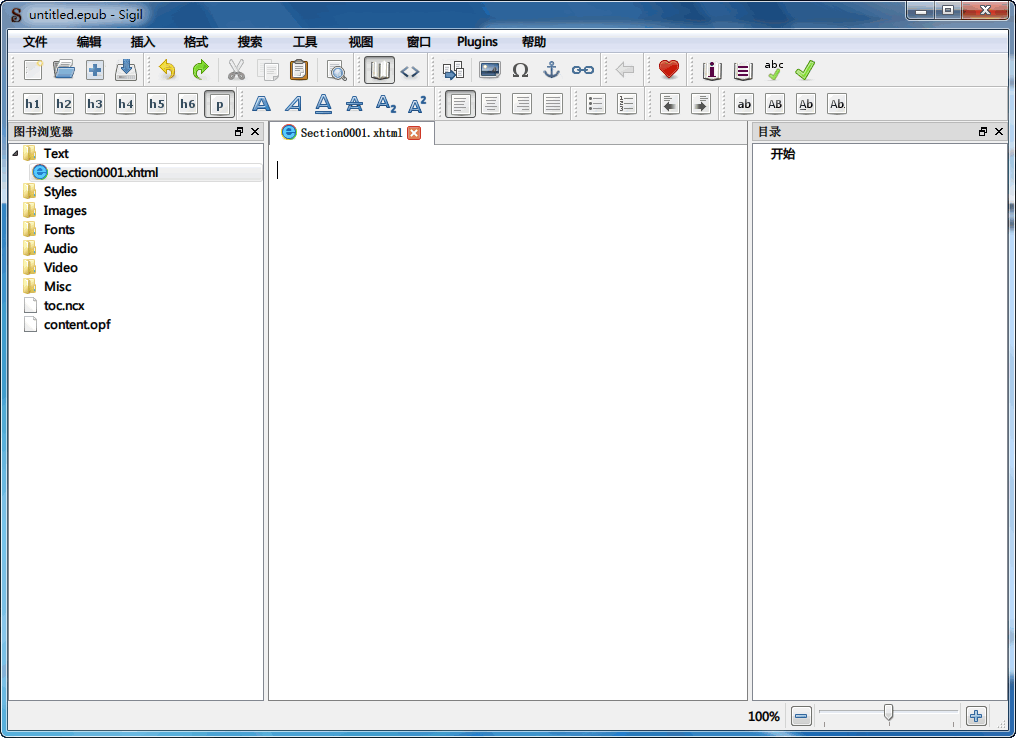Insert a bulleted list
This screenshot has height=738, width=1016.
[595, 104]
